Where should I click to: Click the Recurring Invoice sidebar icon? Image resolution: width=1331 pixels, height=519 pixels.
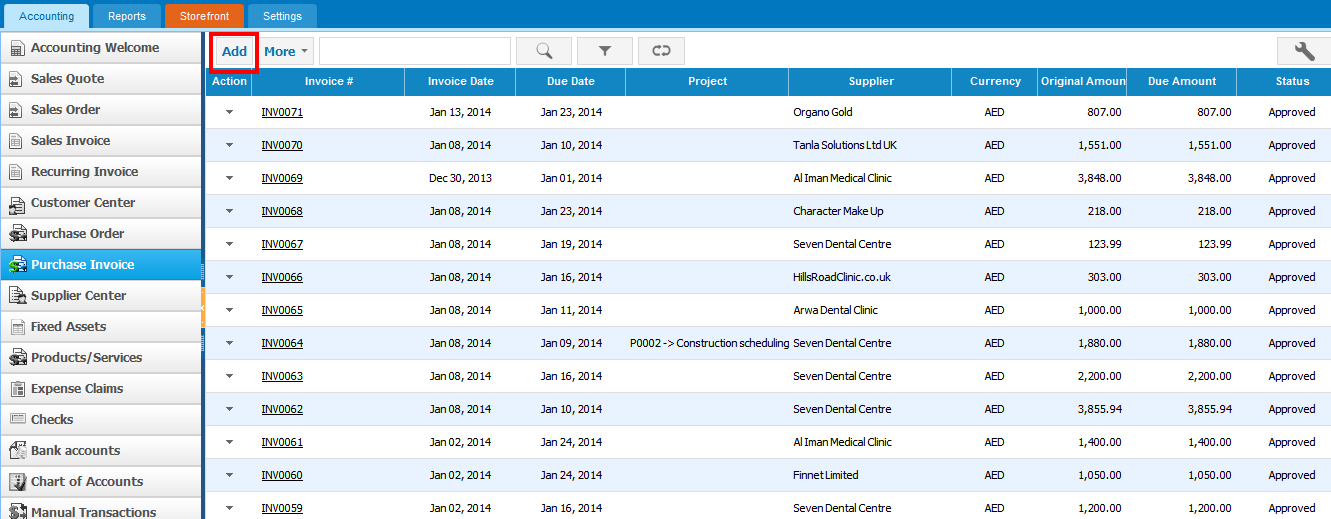click(x=16, y=172)
